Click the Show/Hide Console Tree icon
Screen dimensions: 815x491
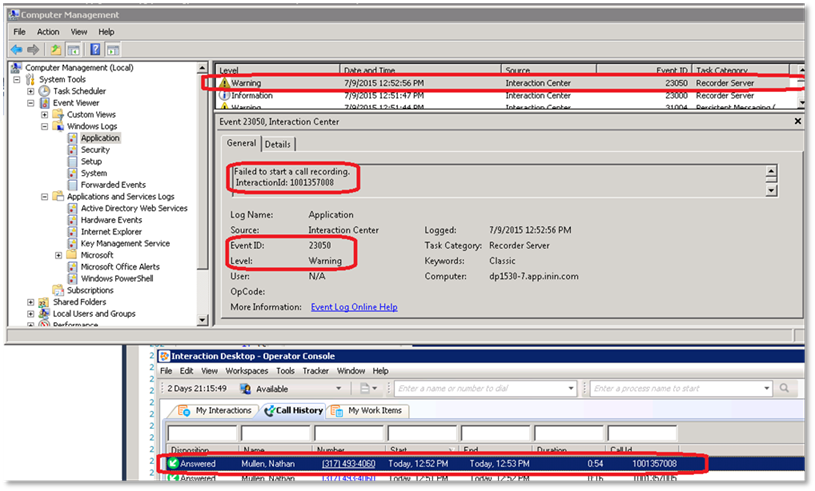coord(73,50)
